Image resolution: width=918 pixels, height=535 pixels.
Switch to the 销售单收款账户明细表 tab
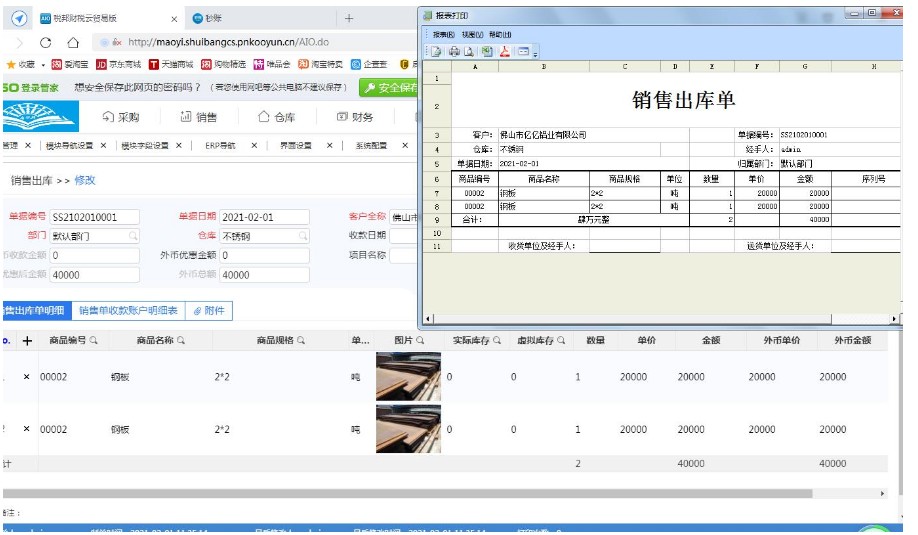pos(128,311)
